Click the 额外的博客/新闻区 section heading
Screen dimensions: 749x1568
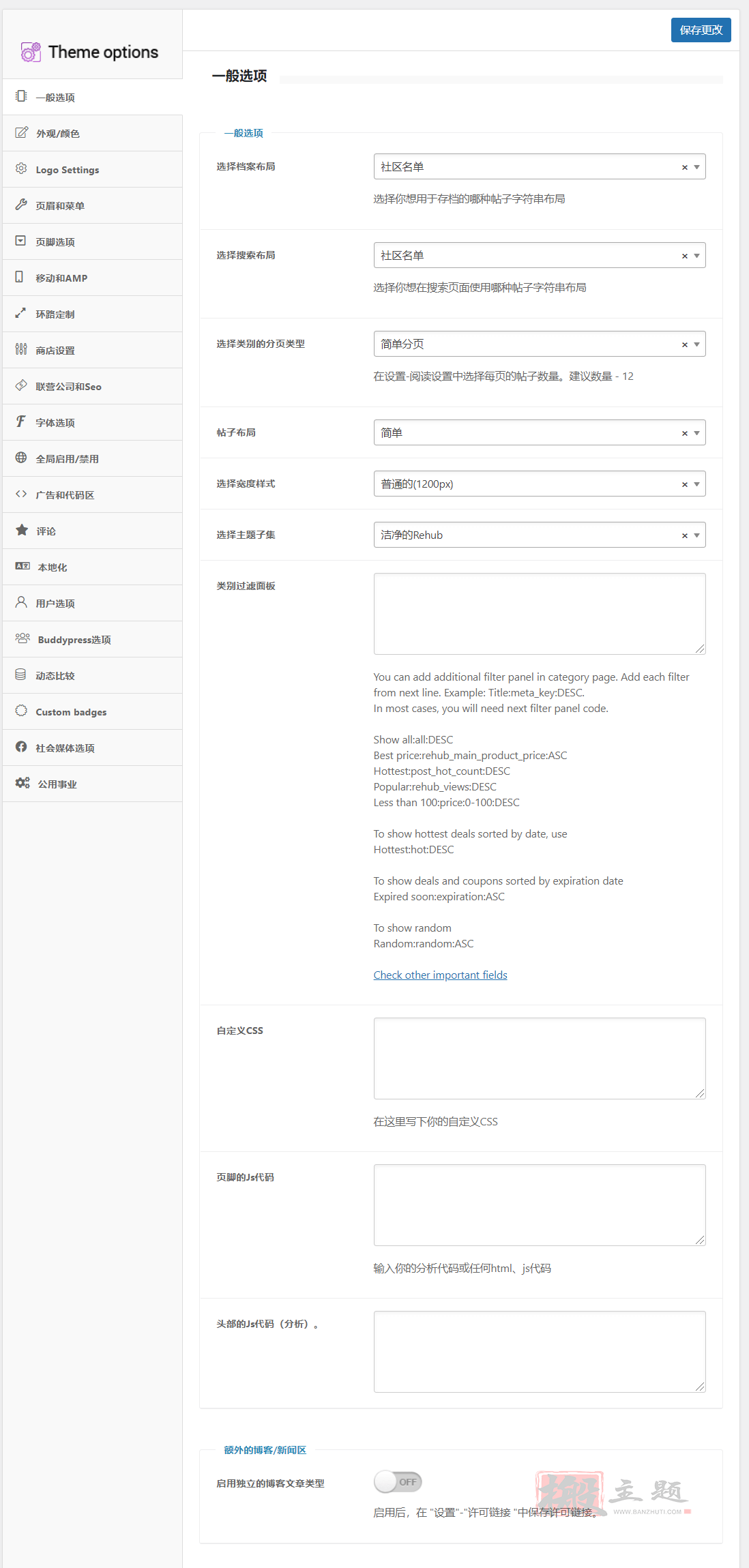coord(265,1450)
